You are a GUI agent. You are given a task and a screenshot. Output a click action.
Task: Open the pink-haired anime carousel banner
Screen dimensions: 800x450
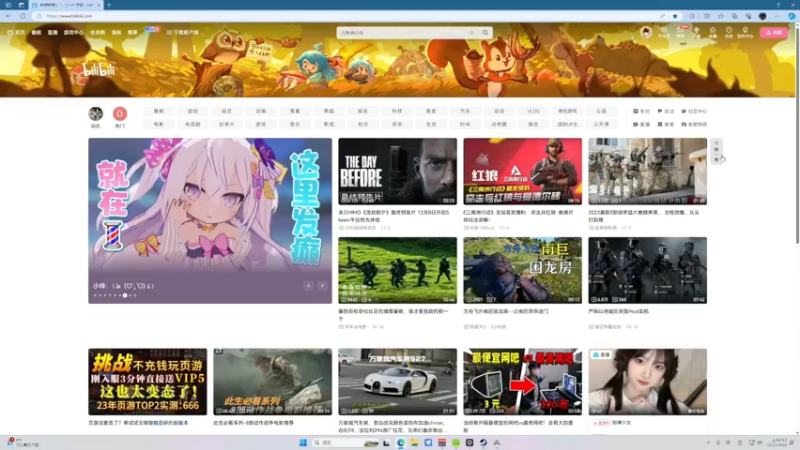coord(210,220)
